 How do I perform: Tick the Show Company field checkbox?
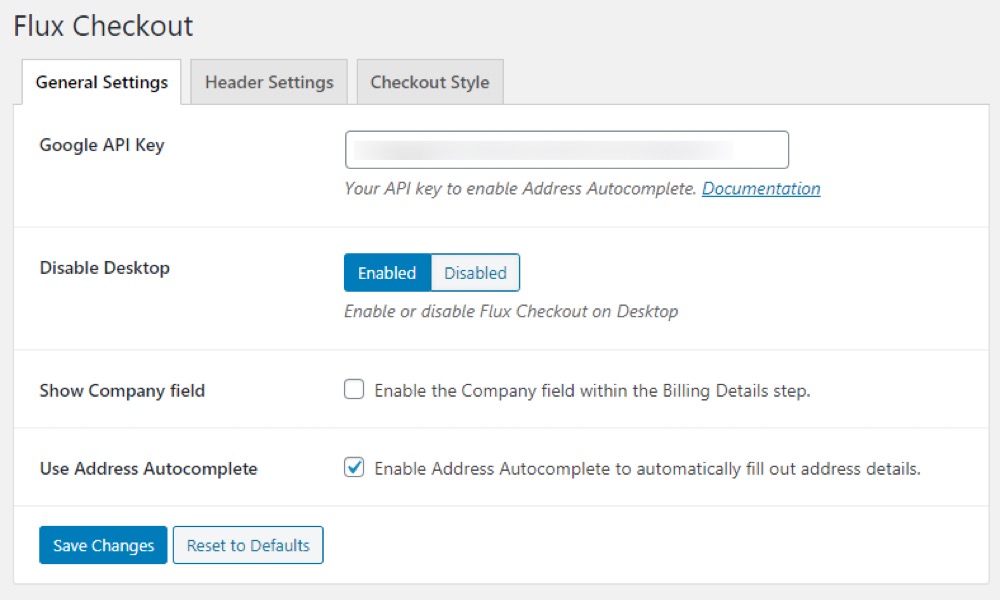click(x=354, y=389)
